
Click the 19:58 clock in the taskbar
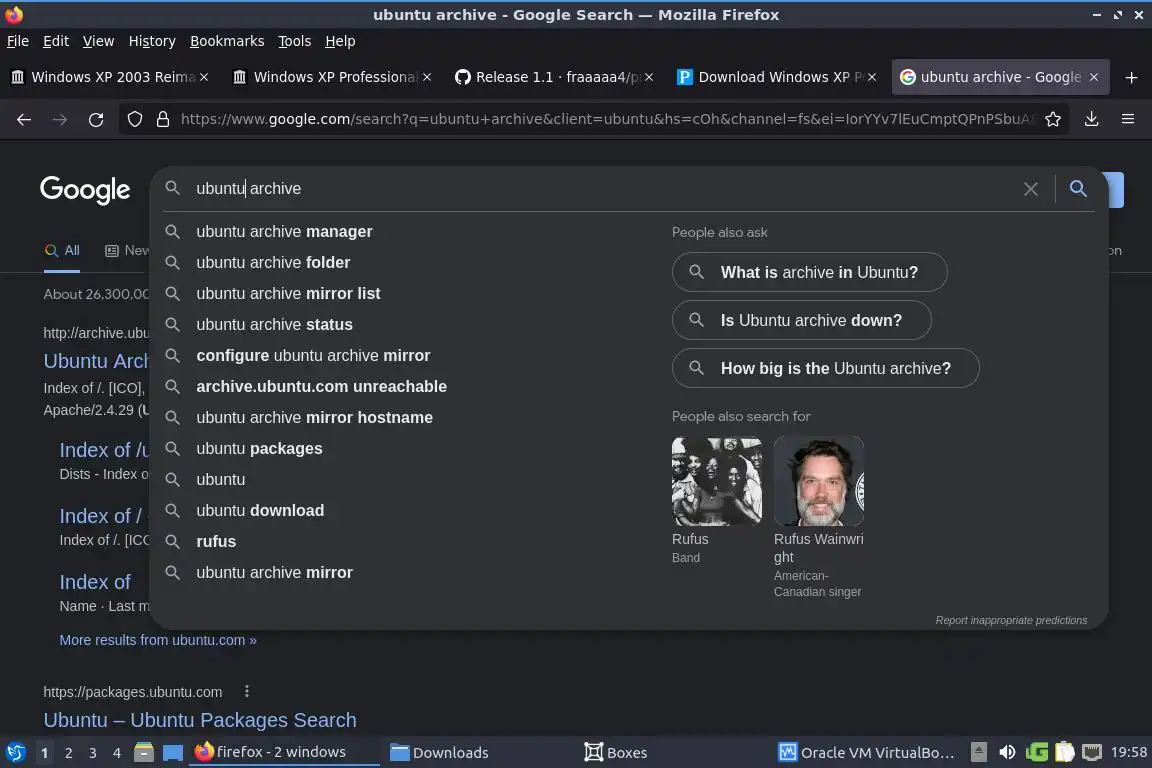tap(1128, 753)
